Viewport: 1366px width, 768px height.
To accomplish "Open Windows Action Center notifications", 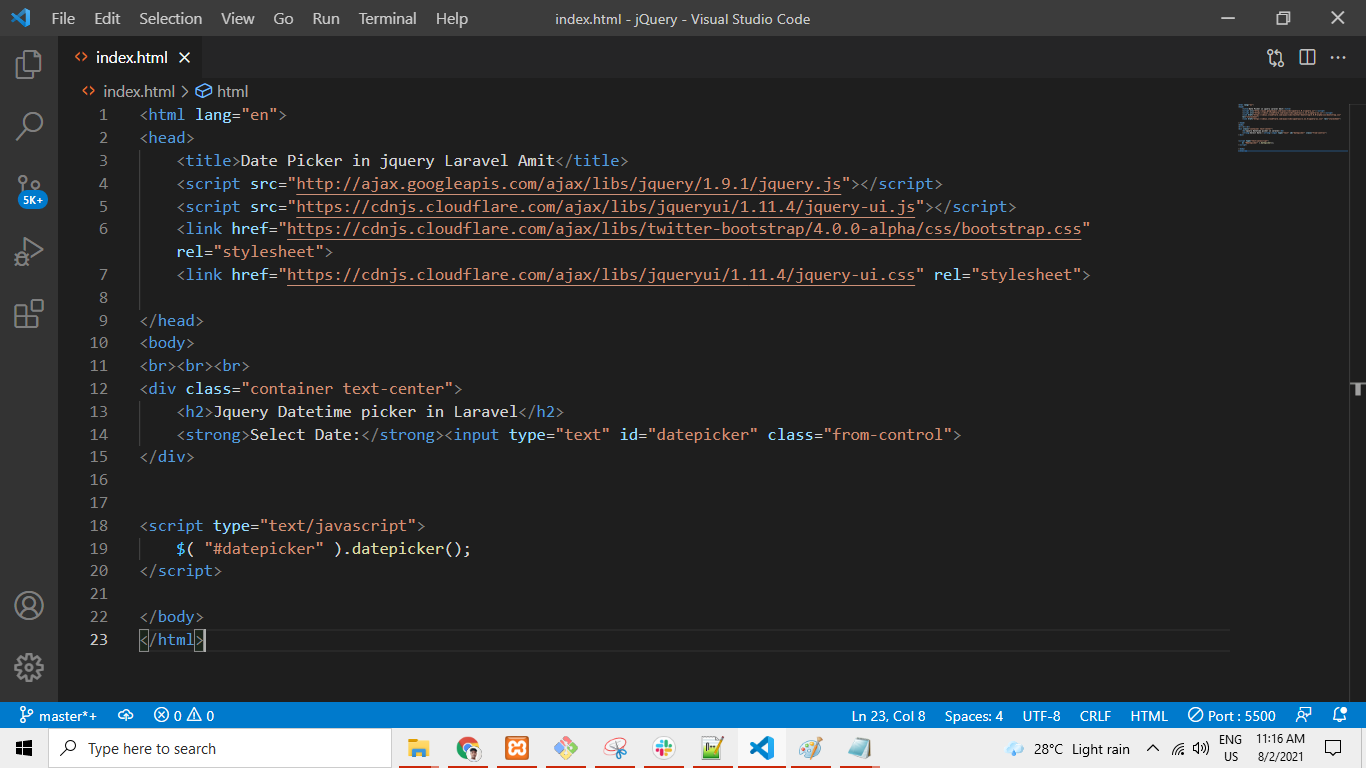I will [1333, 748].
